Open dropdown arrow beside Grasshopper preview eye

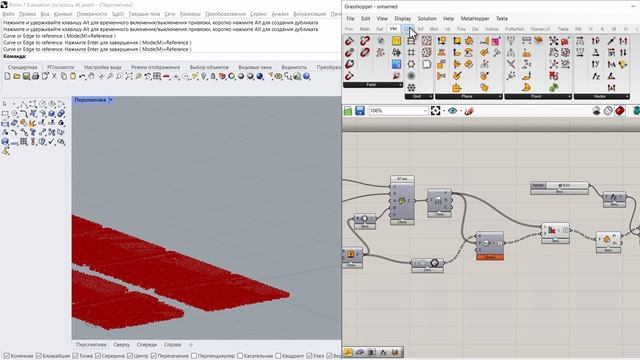click(x=461, y=111)
